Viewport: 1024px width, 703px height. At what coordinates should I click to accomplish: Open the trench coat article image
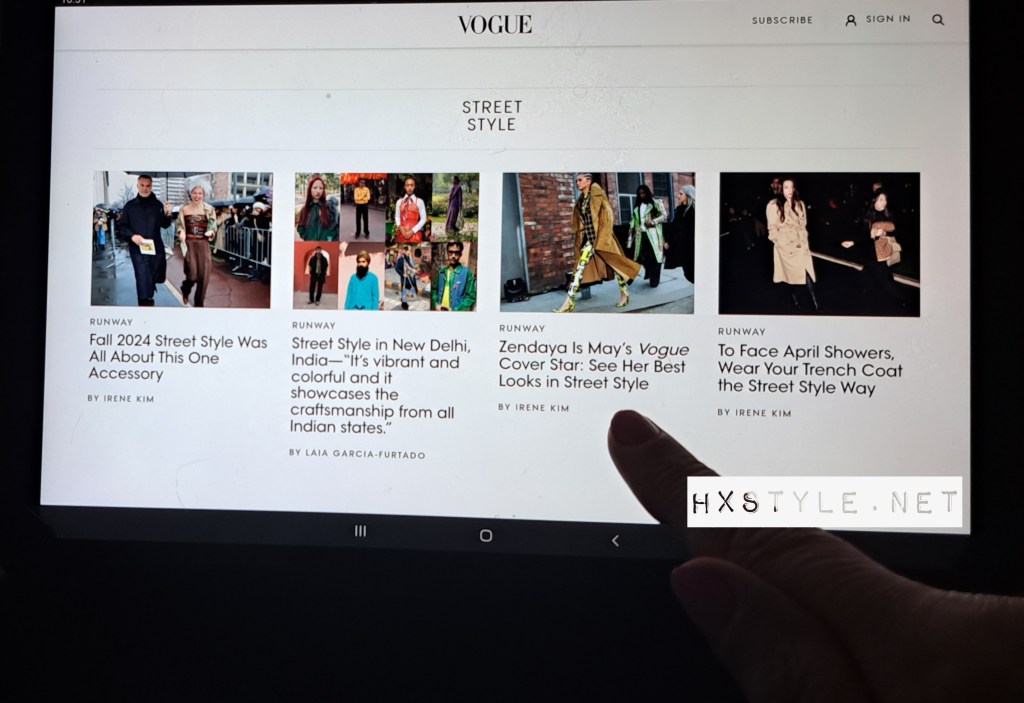pyautogui.click(x=819, y=244)
